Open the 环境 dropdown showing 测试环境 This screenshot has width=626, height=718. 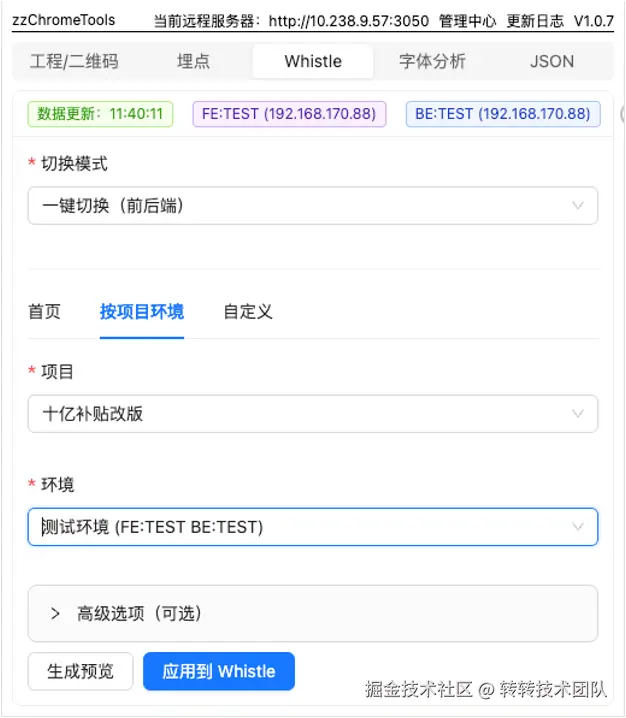[x=312, y=526]
